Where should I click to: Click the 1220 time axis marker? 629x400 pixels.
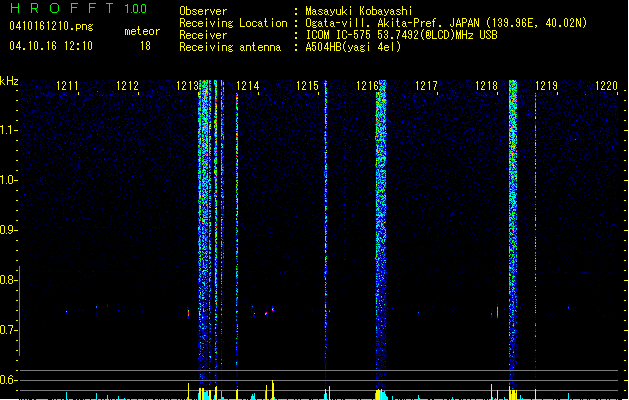606,86
